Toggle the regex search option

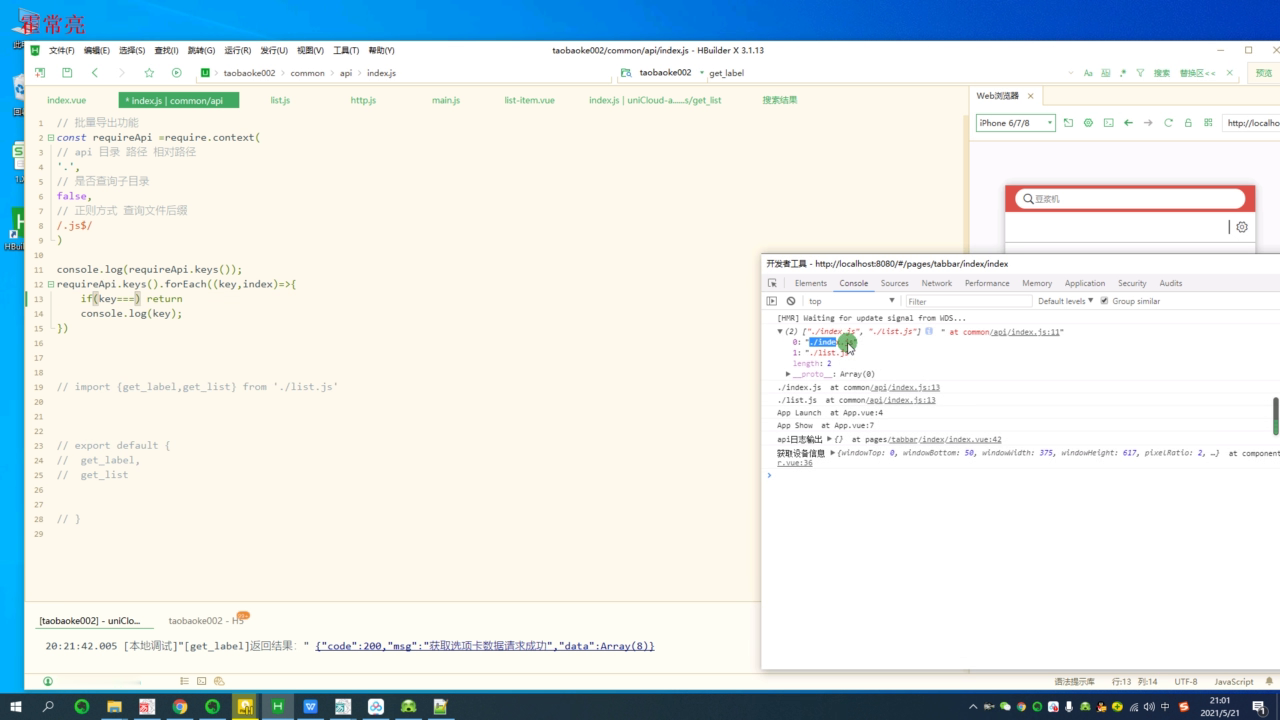click(1122, 73)
